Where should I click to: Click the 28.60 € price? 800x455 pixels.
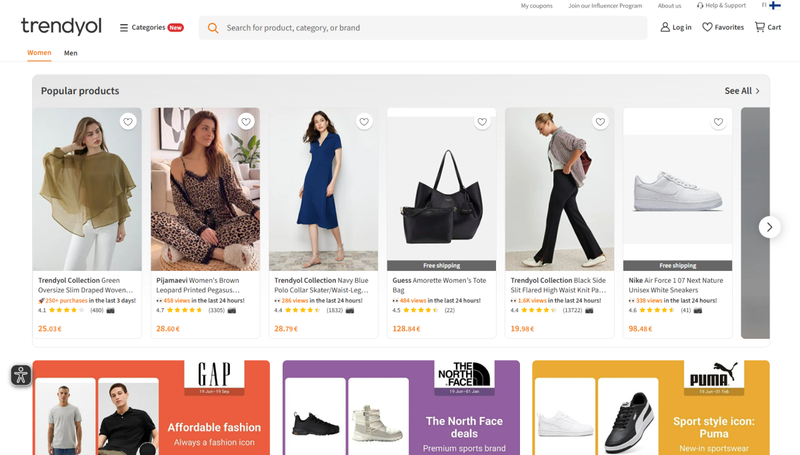pyautogui.click(x=168, y=329)
